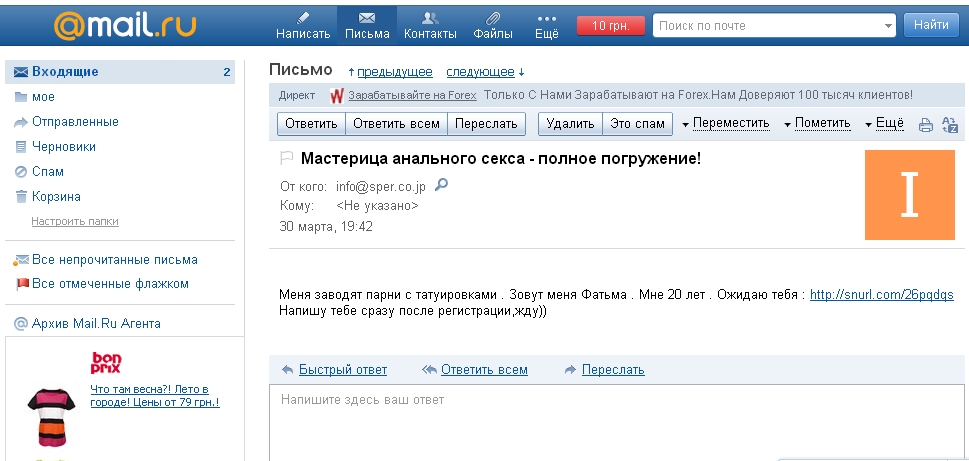Click the Ответить всем toolbar button
The image size is (969, 461).
[396, 124]
